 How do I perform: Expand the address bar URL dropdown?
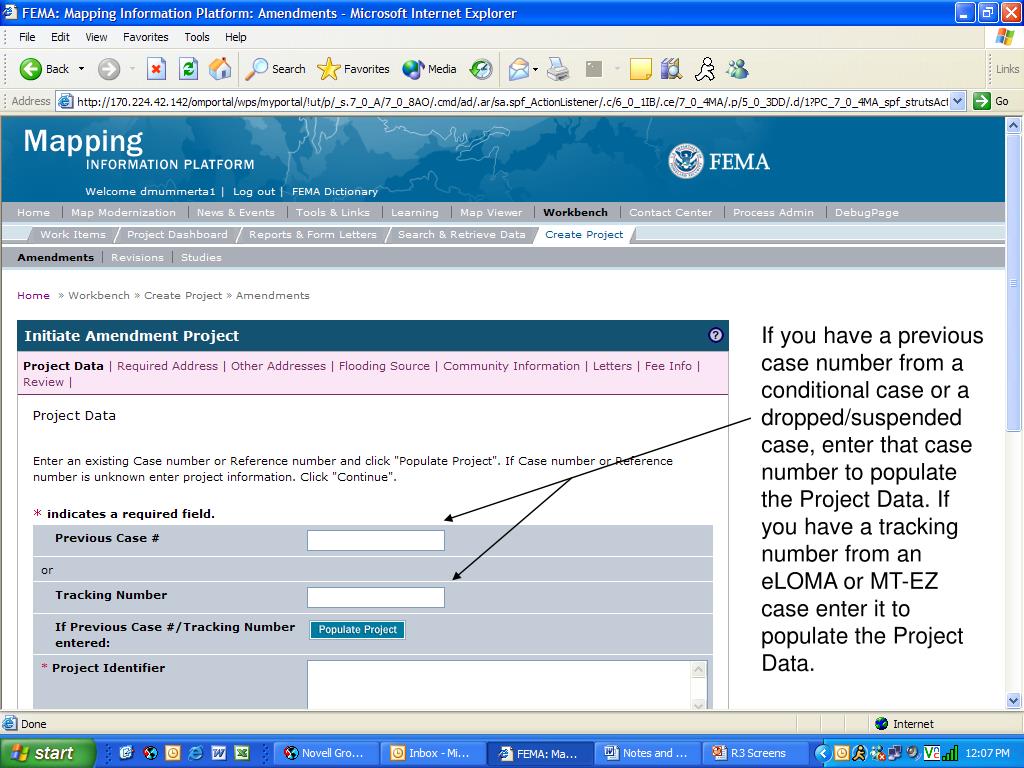[957, 101]
